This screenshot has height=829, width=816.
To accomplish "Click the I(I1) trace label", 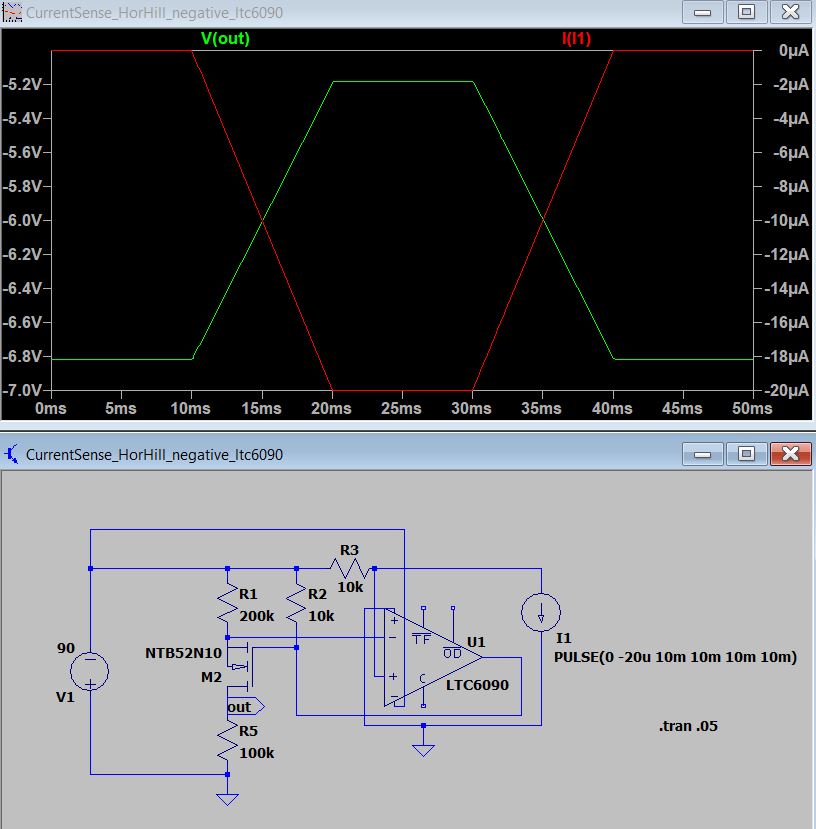I will (576, 39).
